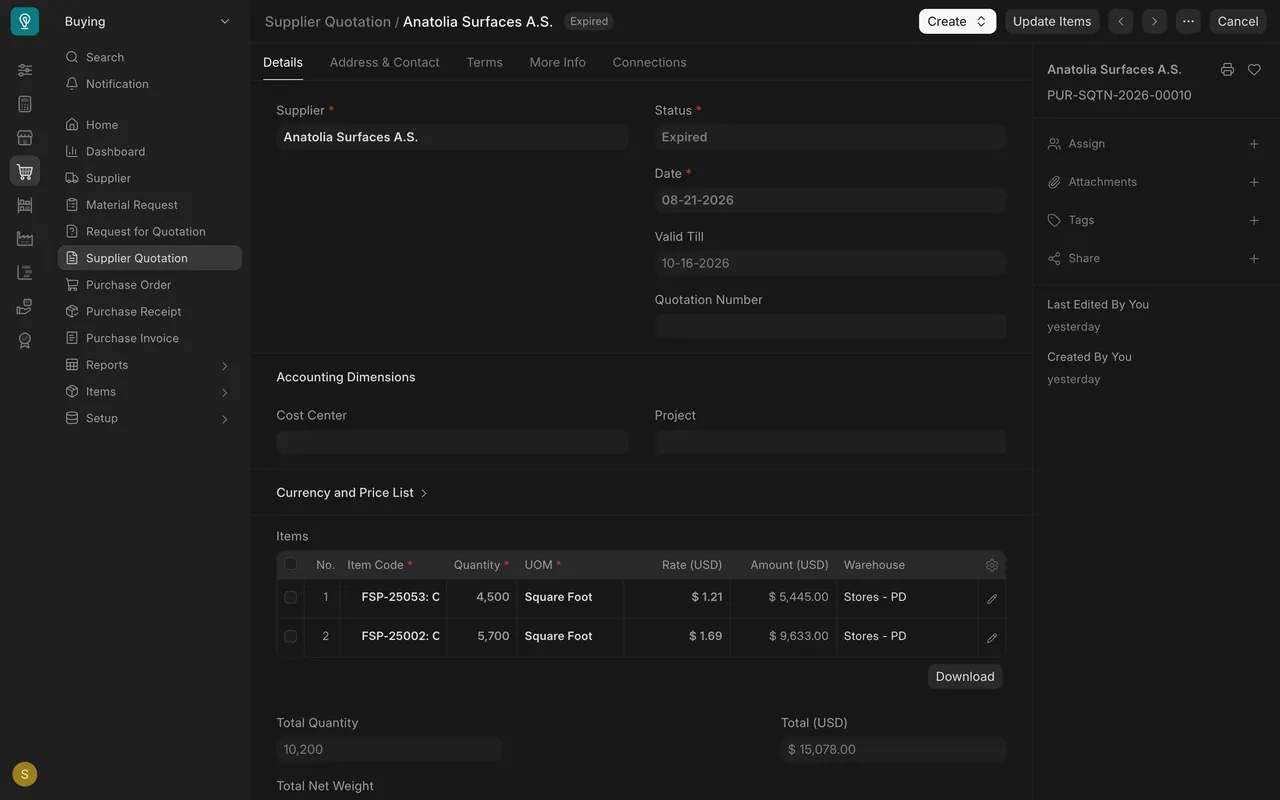Expand the Items sidebar group
The width and height of the screenshot is (1280, 800).
150,392
